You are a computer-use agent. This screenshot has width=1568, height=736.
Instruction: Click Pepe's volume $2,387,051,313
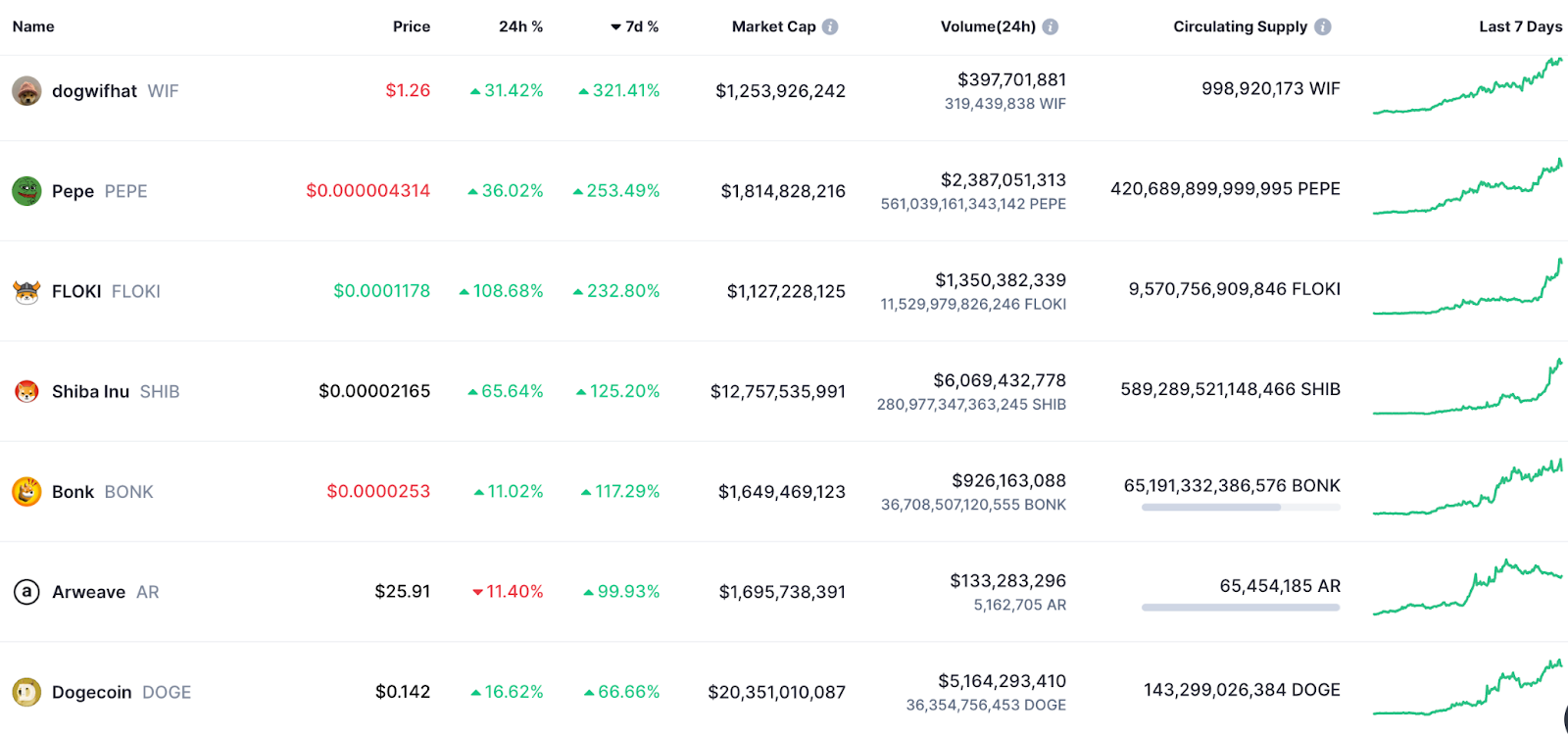point(1004,179)
